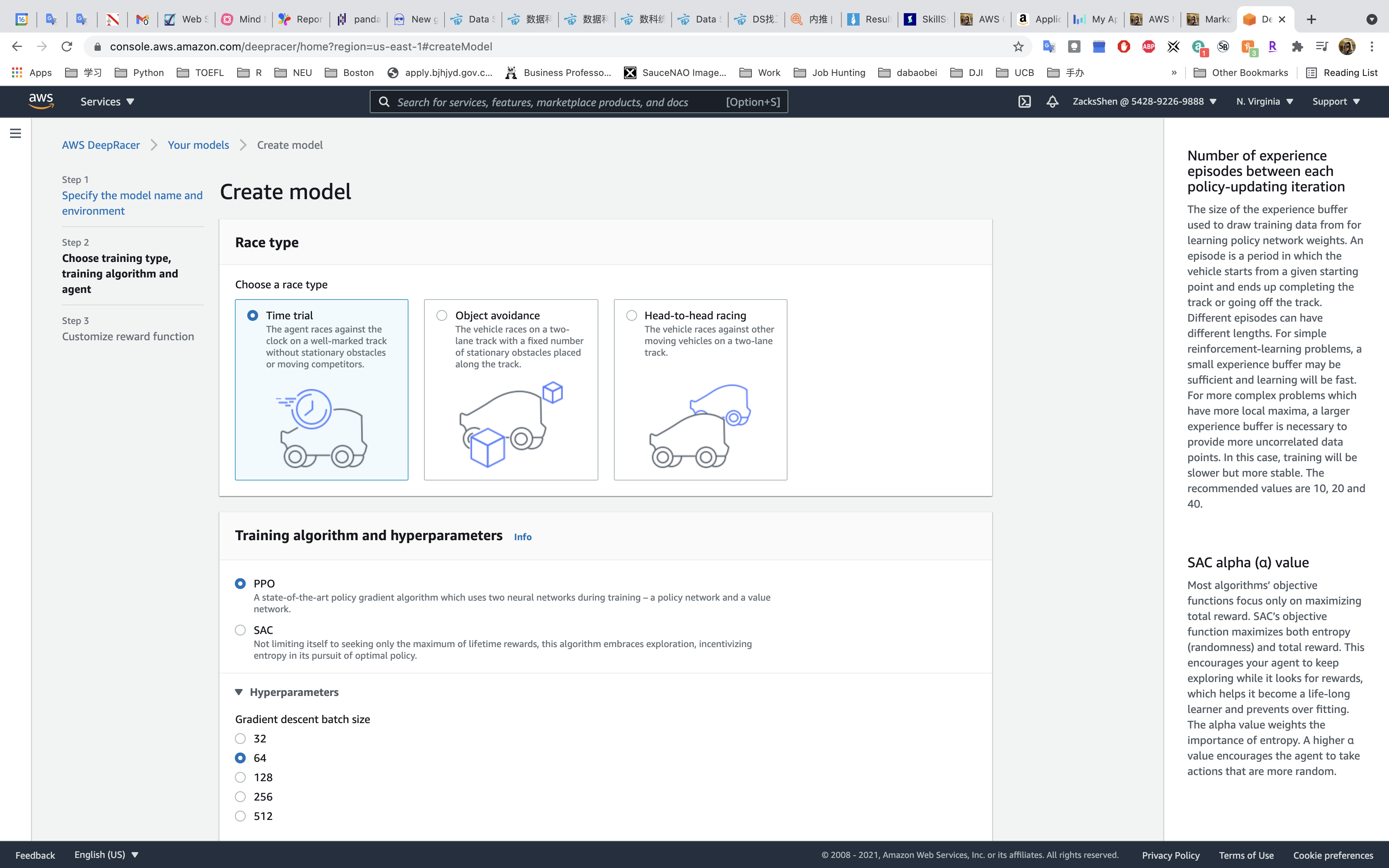Click the AWS logo home icon
This screenshot has width=1389, height=868.
(x=41, y=101)
